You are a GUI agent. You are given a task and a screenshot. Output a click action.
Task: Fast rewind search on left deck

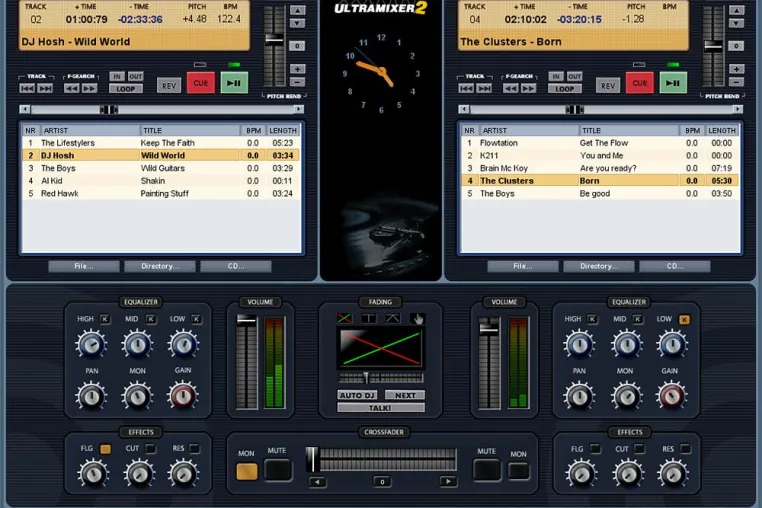click(x=71, y=88)
